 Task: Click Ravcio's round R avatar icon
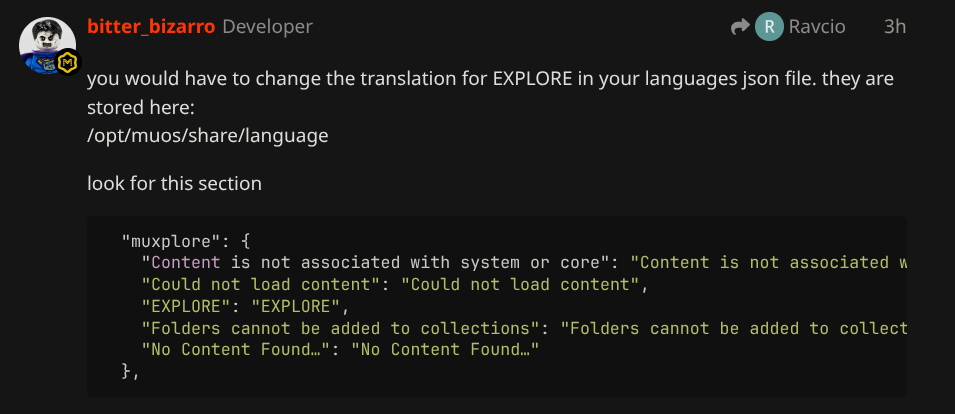(768, 27)
